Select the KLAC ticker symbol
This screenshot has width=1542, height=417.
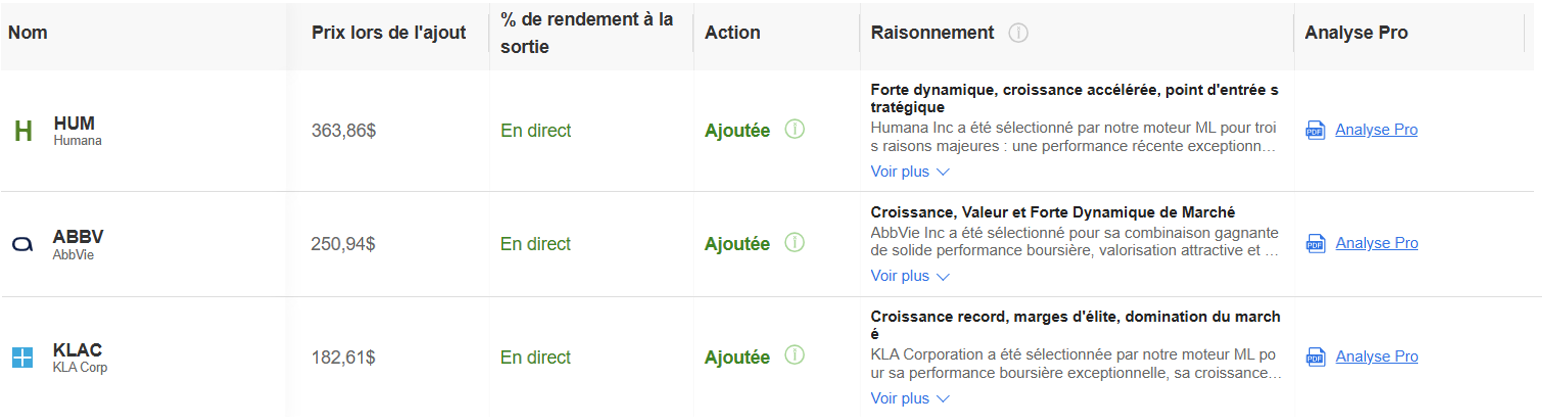tap(78, 350)
